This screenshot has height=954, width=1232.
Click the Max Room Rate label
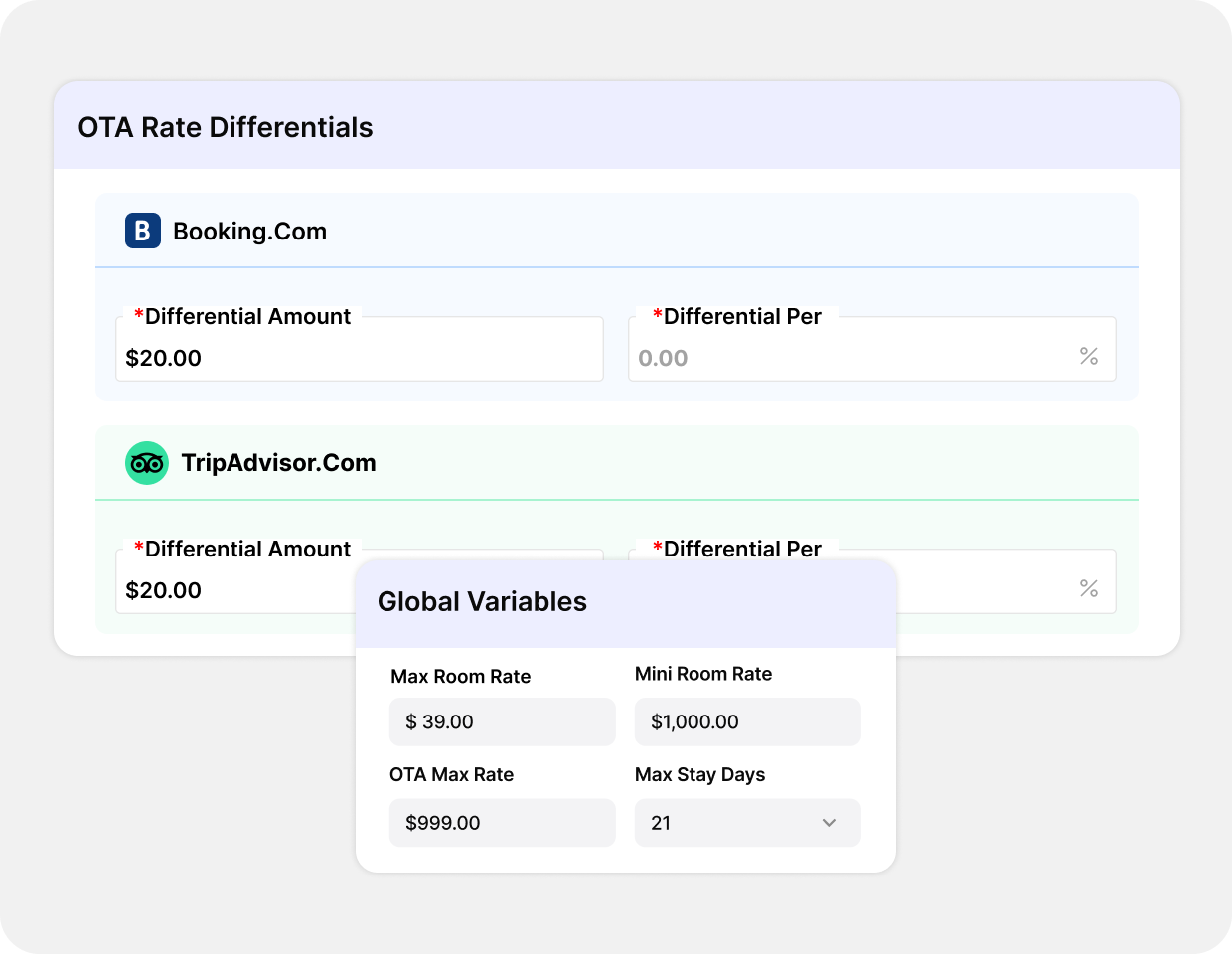click(461, 676)
